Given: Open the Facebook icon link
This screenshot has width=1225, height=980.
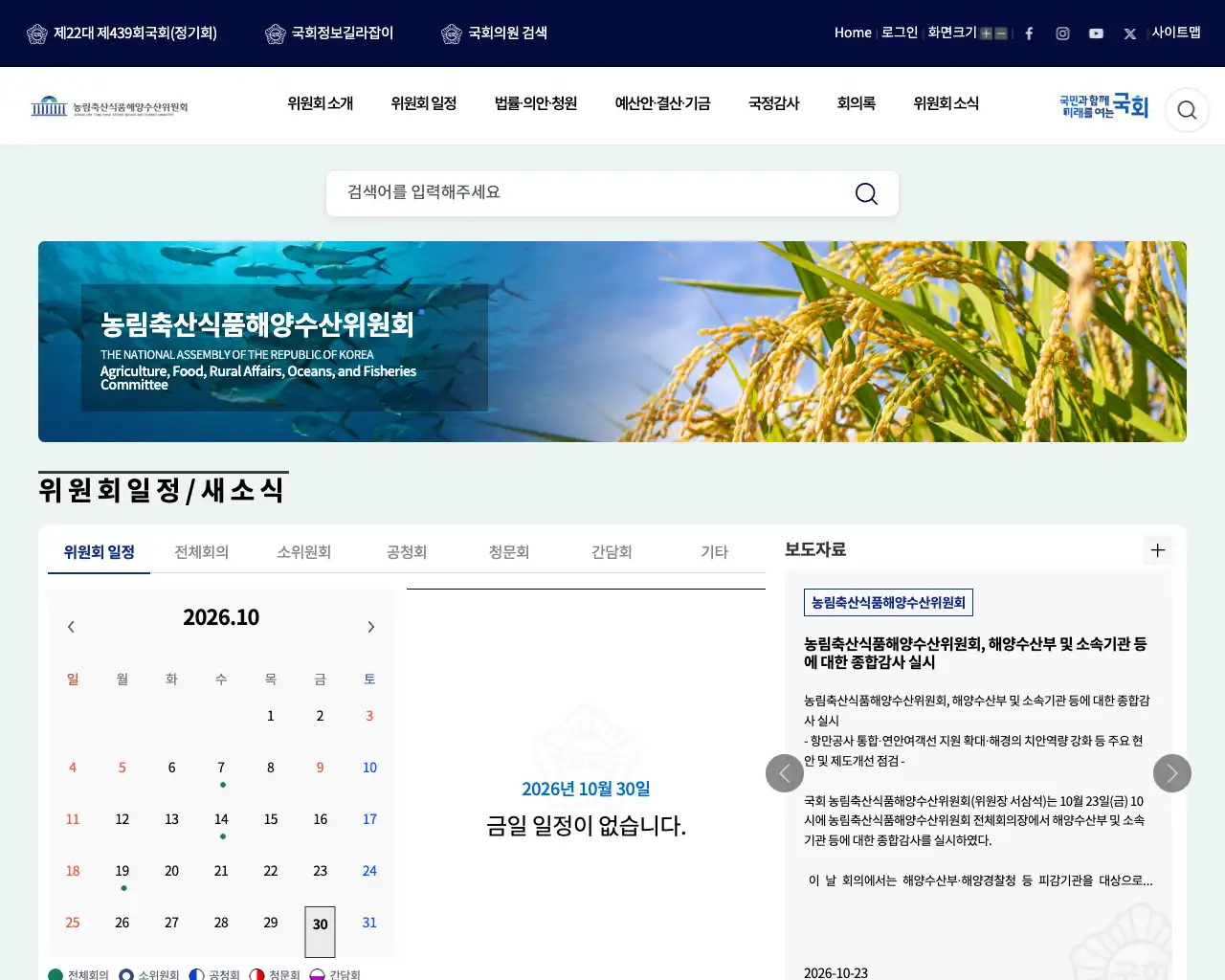Looking at the screenshot, I should click(x=1029, y=33).
